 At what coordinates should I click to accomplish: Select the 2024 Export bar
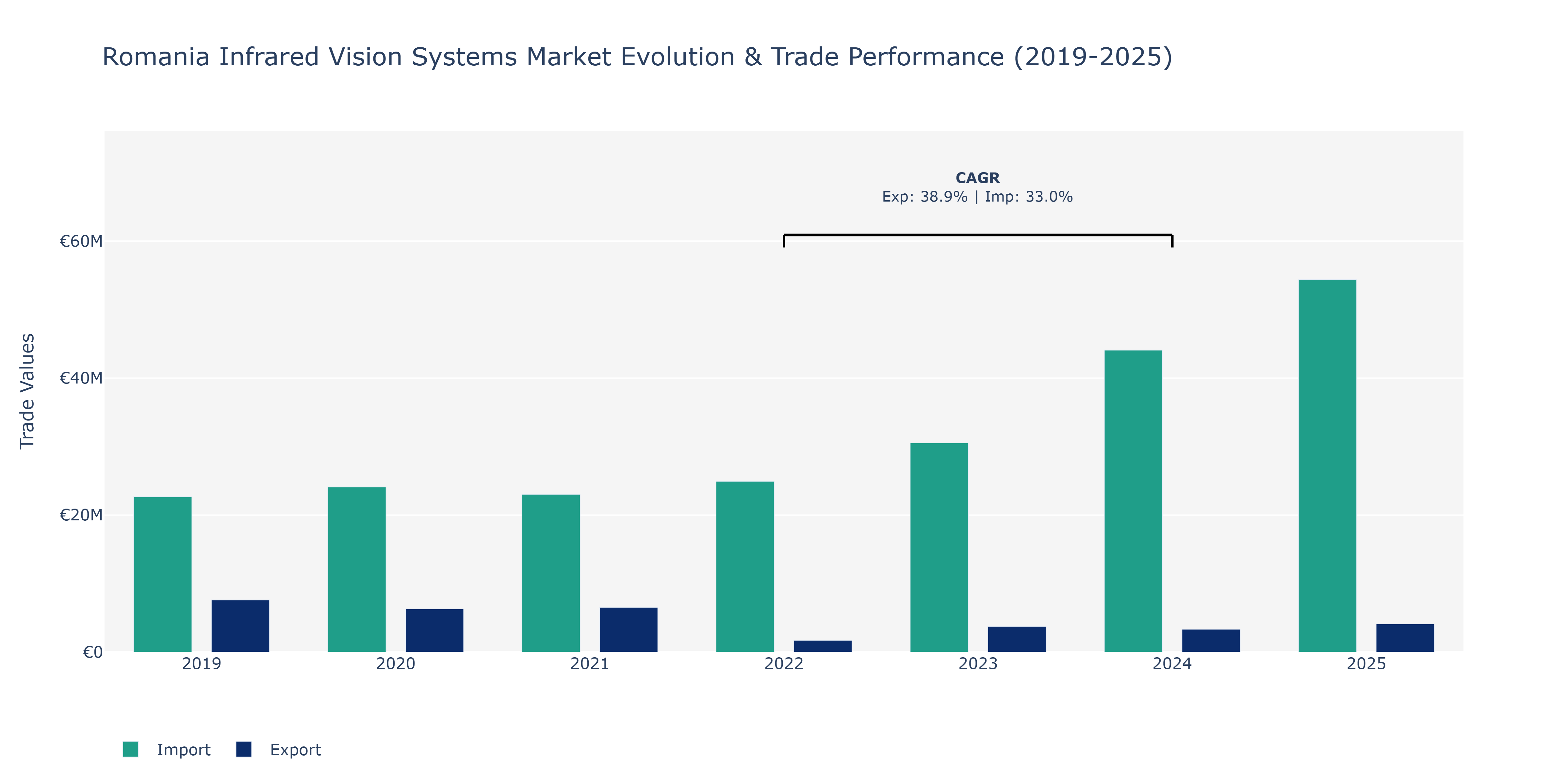tap(1211, 640)
